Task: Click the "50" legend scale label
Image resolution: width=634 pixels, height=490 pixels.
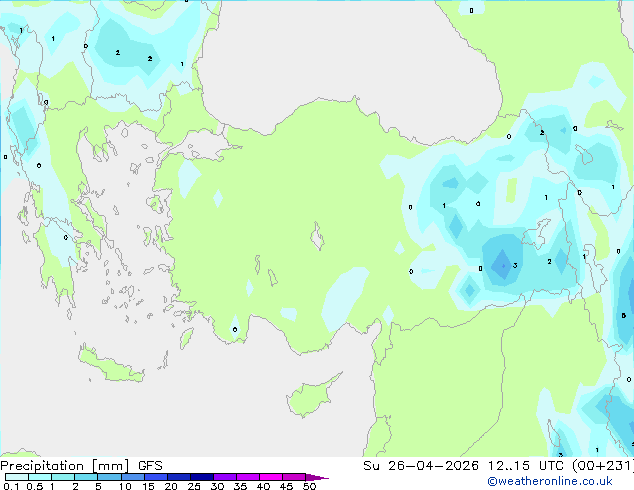Action: pyautogui.click(x=310, y=486)
